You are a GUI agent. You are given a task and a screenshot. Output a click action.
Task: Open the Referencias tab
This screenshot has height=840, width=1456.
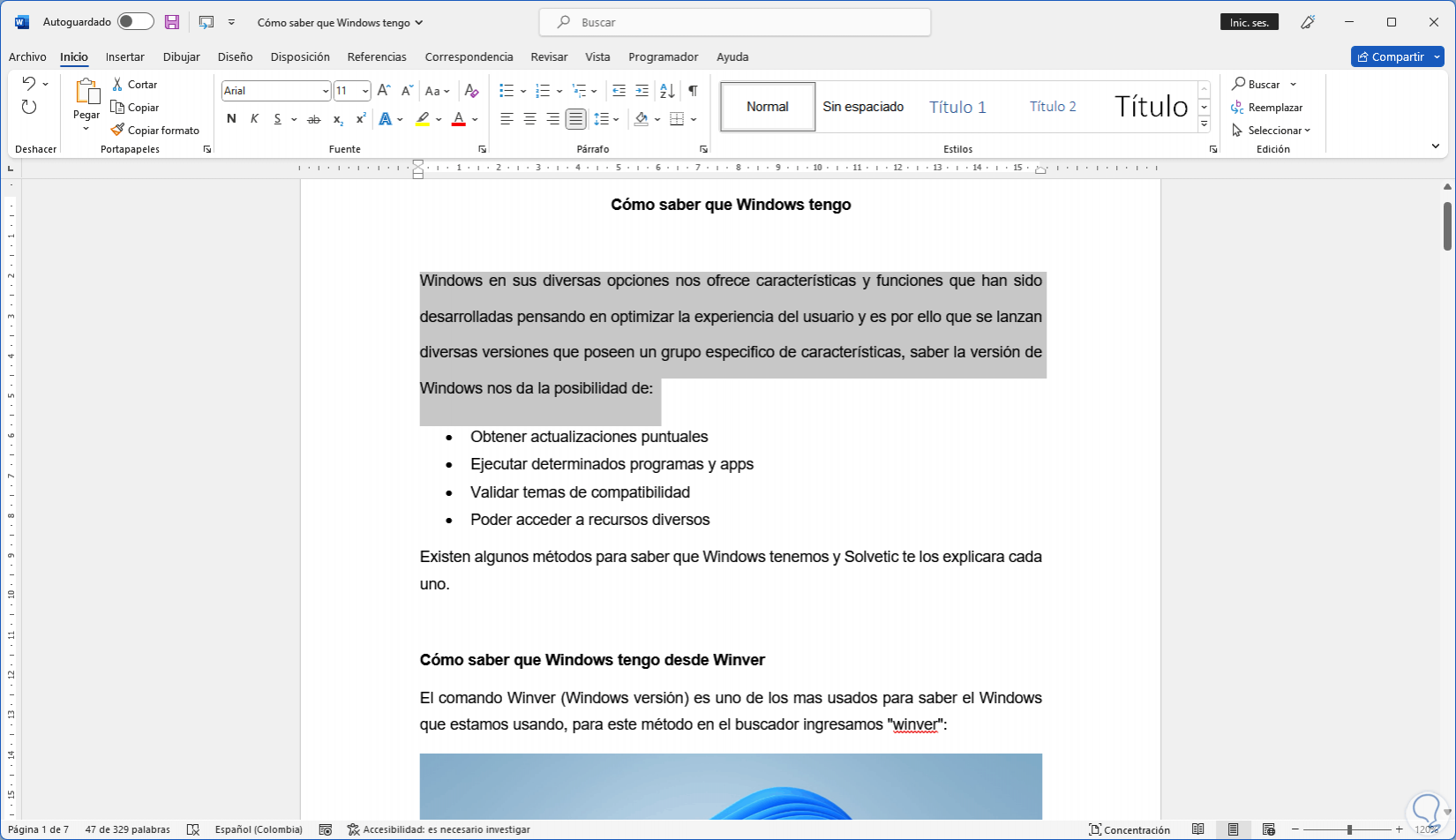point(377,56)
